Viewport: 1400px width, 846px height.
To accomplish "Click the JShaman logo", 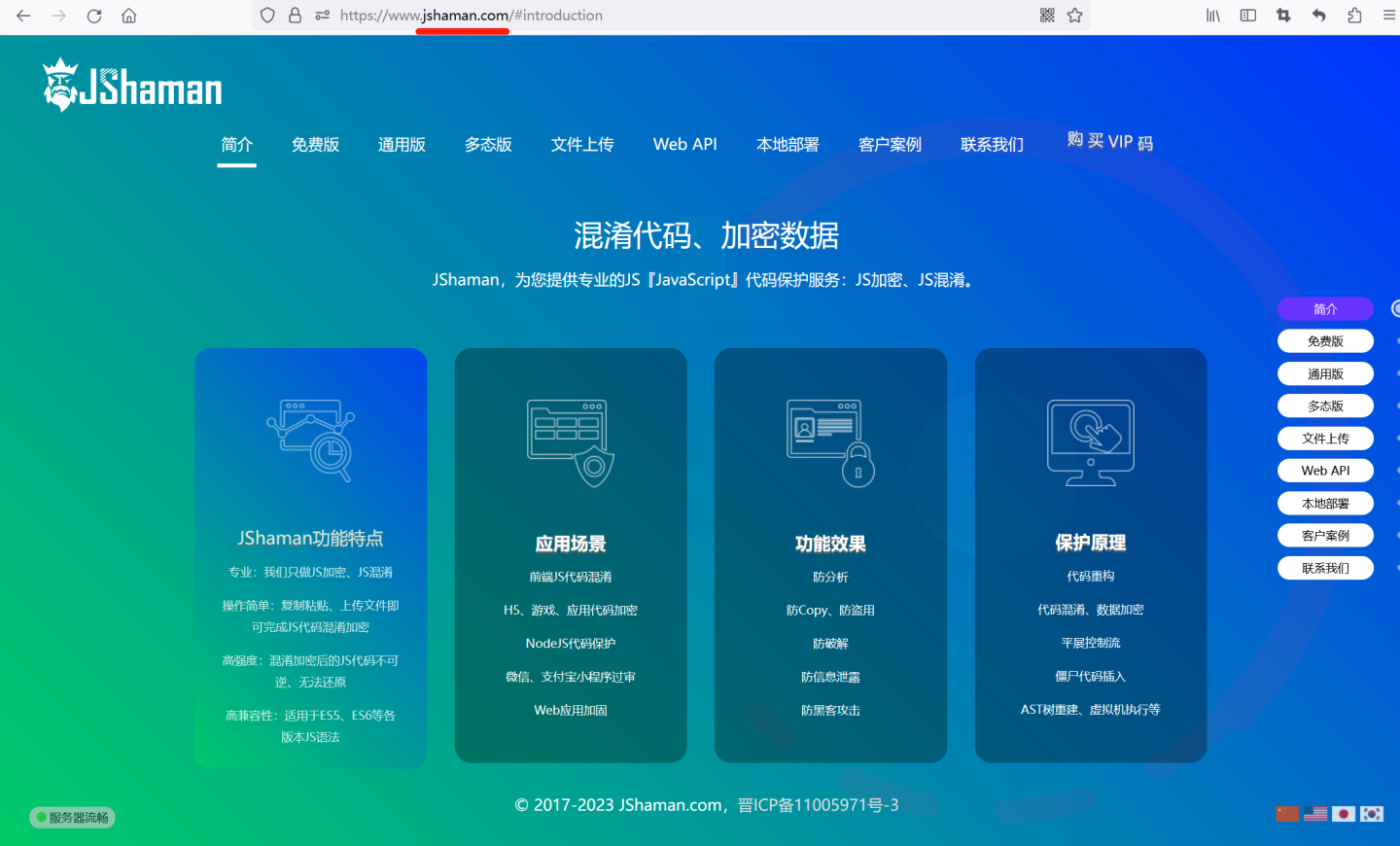I will 132,86.
